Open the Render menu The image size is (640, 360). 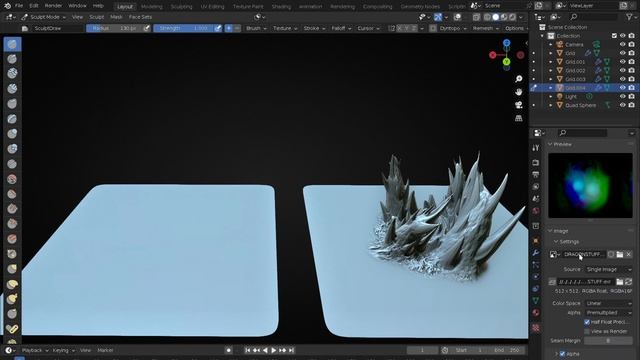(x=53, y=6)
